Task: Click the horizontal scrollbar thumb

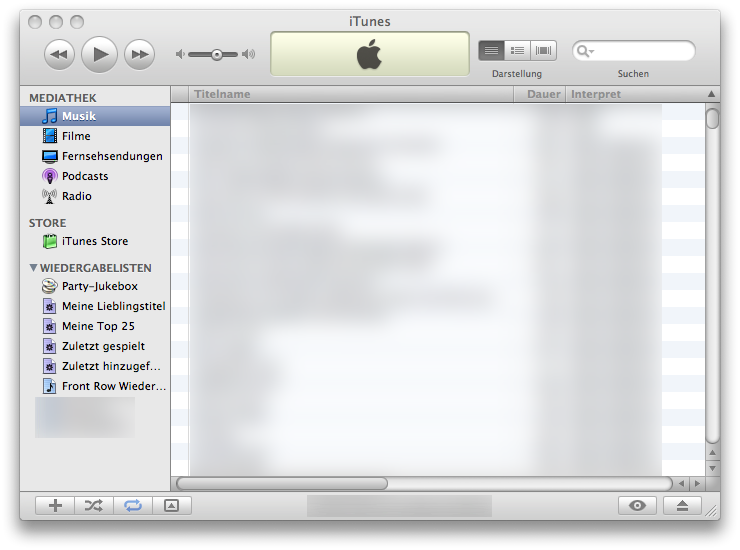Action: (282, 483)
